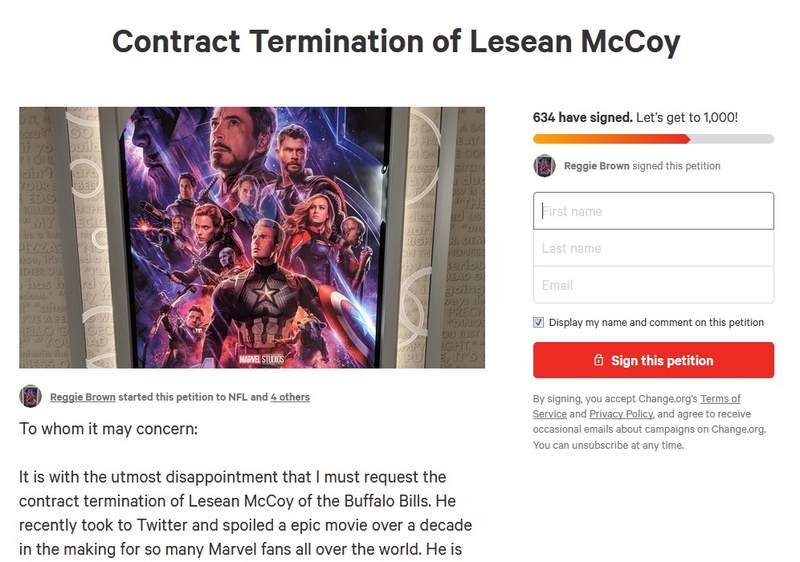Click Reggie Brown name in signed notice
This screenshot has height=562, width=800.
[x=597, y=166]
